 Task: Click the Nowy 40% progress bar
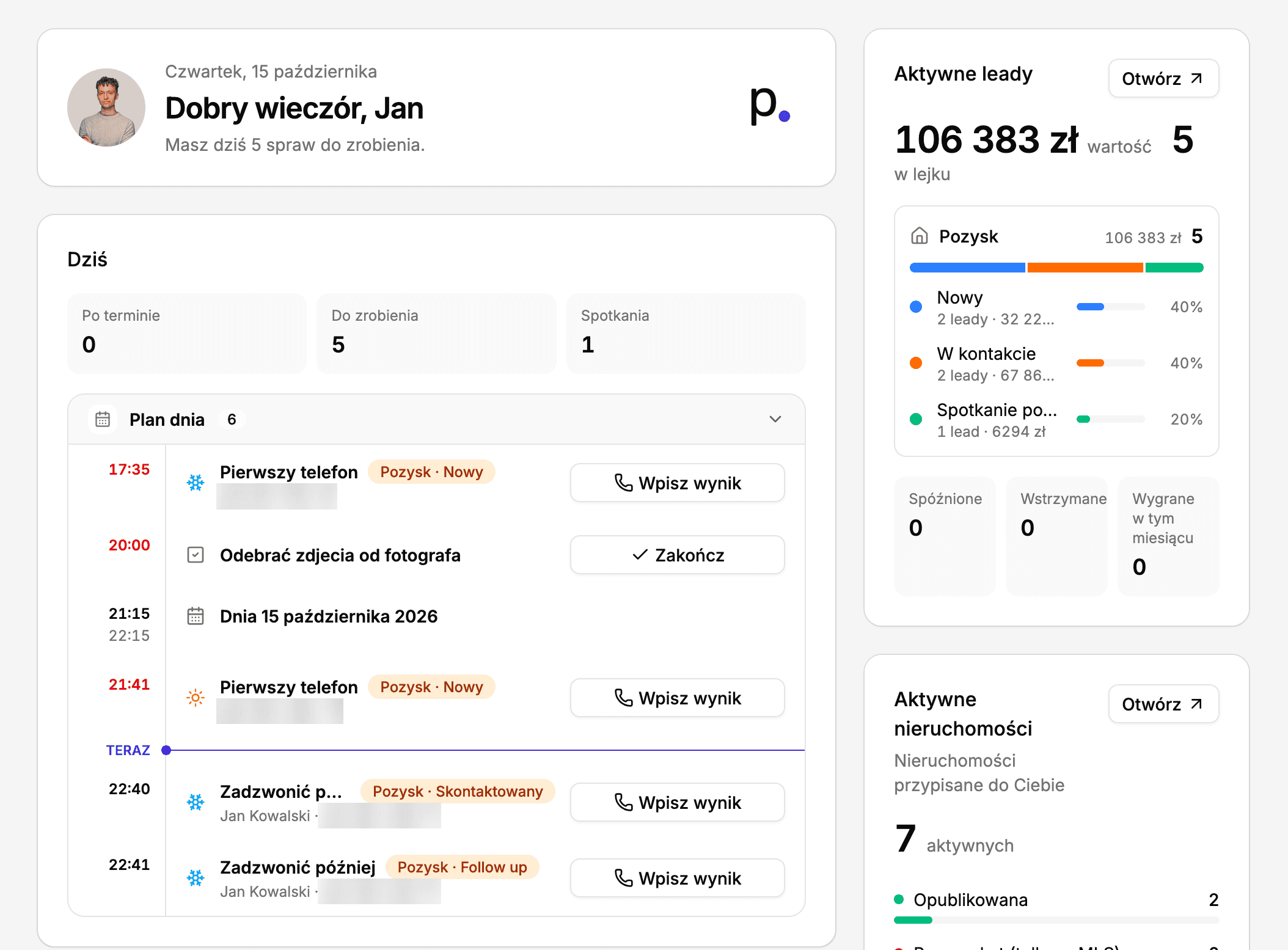point(1110,307)
